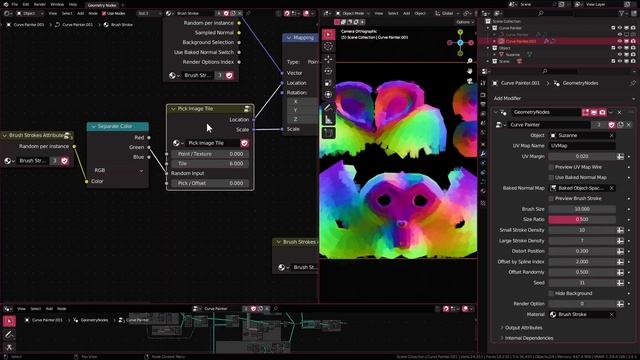The width and height of the screenshot is (640, 360).
Task: Switch to Geometry Nodes workspace tab
Action: (102, 5)
